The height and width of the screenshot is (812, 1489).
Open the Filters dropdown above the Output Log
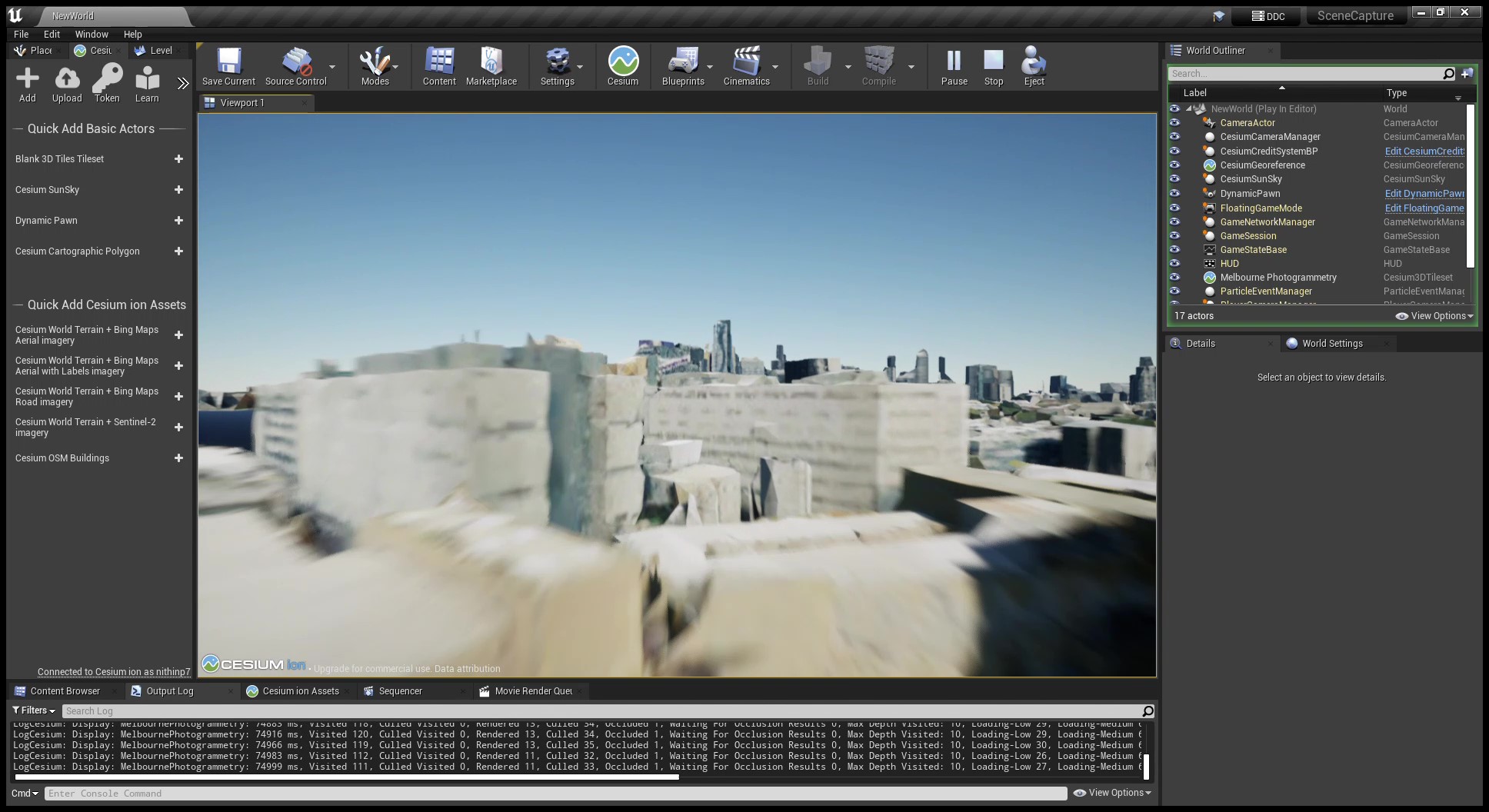click(x=32, y=710)
